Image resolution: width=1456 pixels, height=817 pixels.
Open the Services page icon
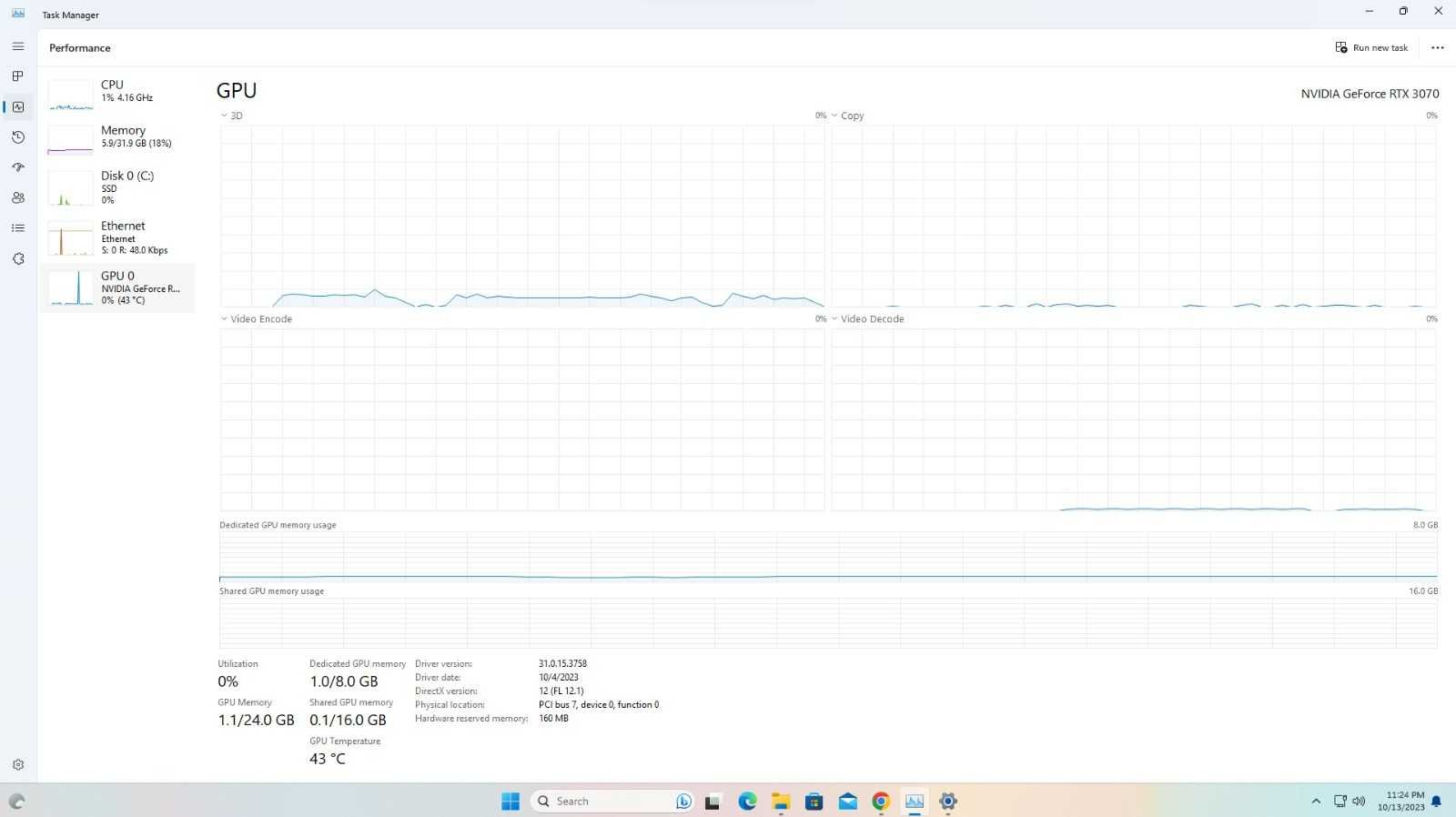coord(18,258)
